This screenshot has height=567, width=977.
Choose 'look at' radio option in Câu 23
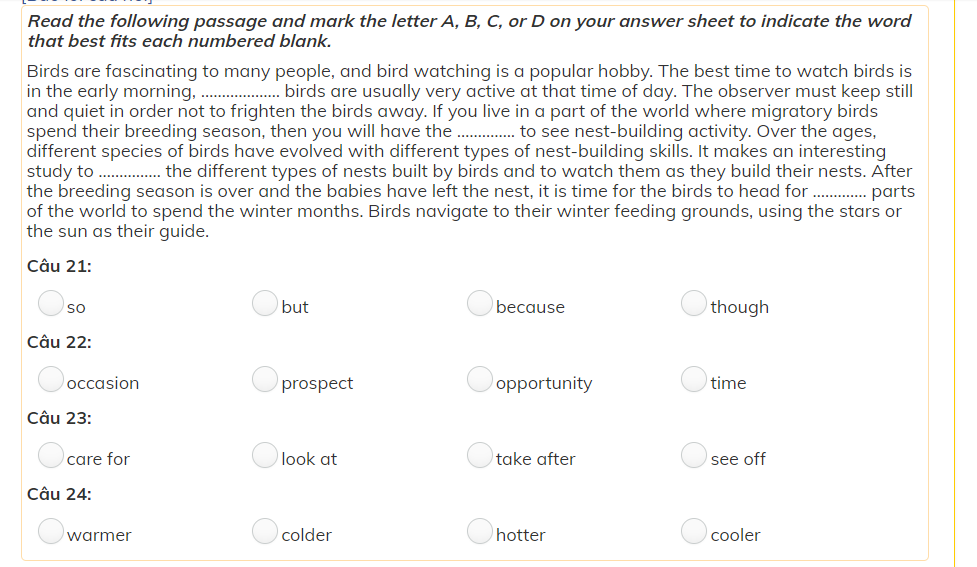pyautogui.click(x=265, y=455)
